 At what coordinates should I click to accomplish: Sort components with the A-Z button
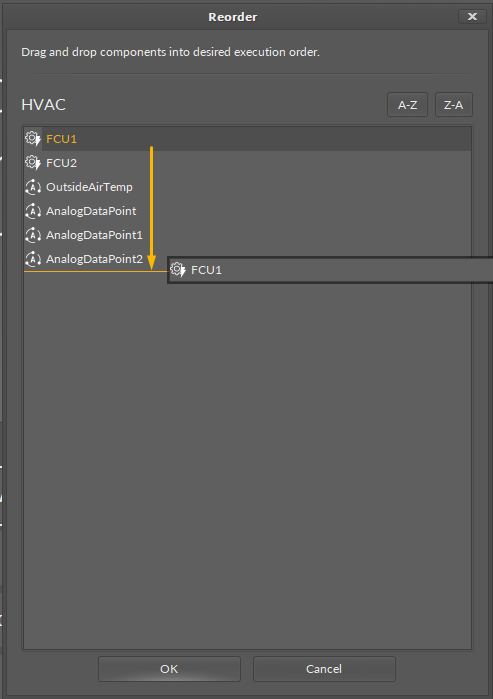[x=407, y=105]
